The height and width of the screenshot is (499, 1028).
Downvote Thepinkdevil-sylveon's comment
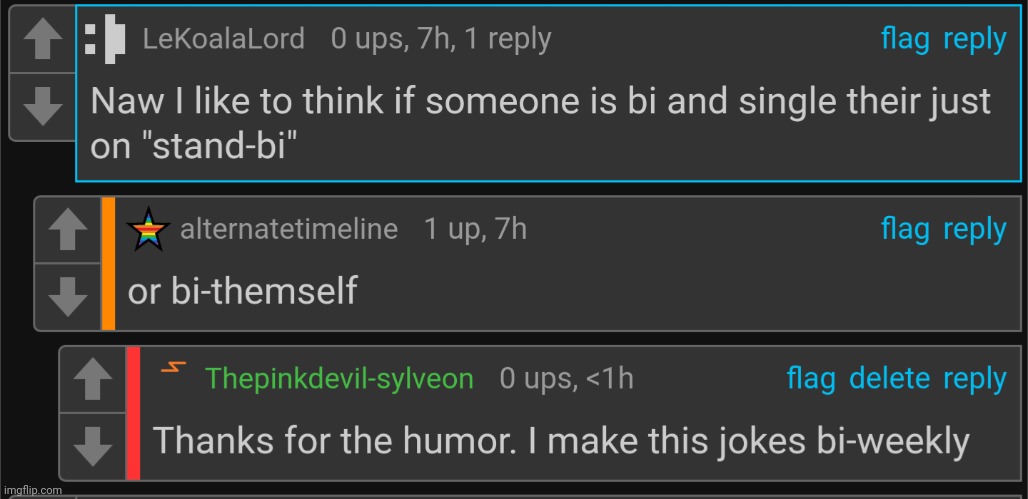pyautogui.click(x=92, y=447)
